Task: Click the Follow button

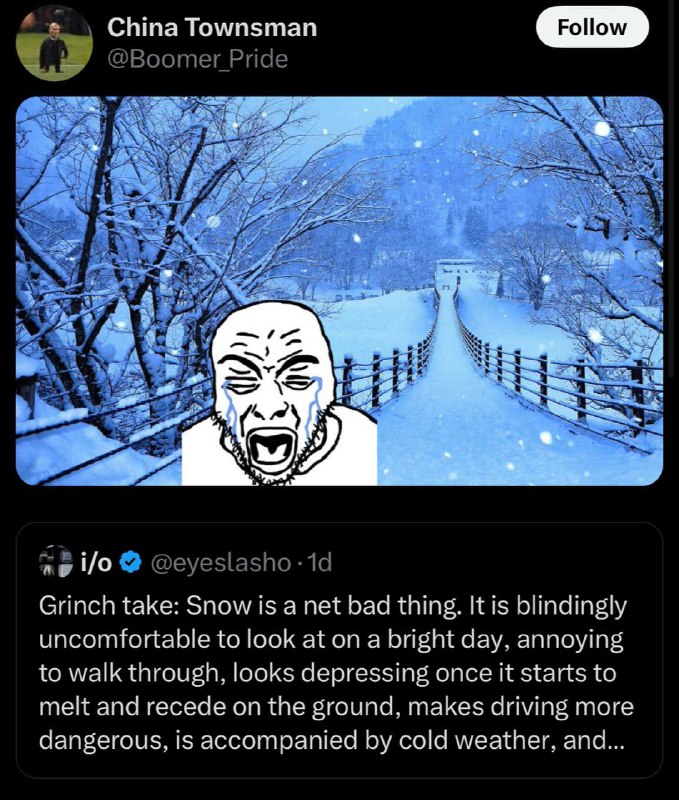Action: point(592,28)
